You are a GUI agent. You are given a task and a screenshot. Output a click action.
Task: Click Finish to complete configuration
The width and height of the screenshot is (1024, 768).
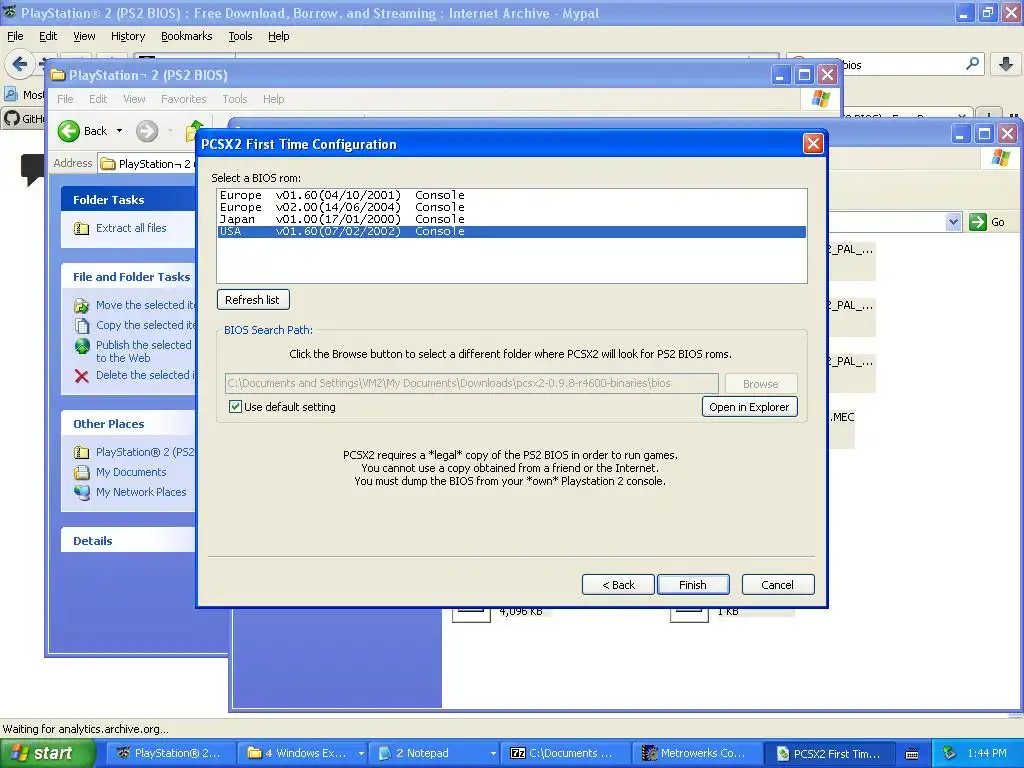pyautogui.click(x=693, y=584)
